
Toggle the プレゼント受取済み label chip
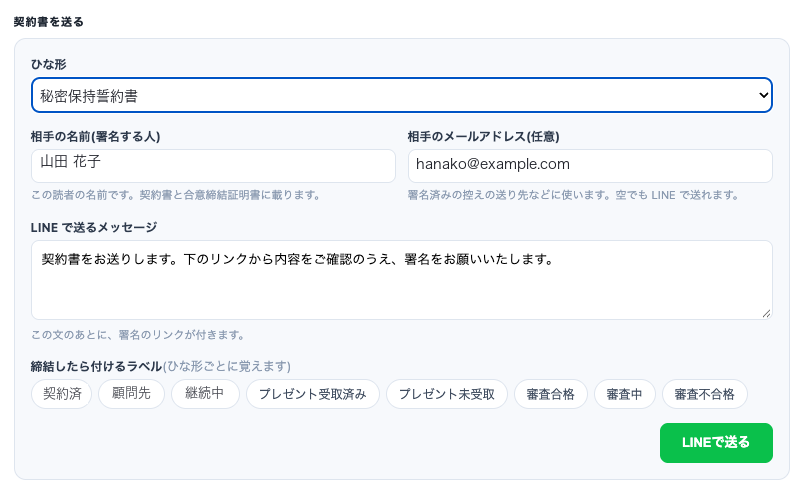coord(313,394)
